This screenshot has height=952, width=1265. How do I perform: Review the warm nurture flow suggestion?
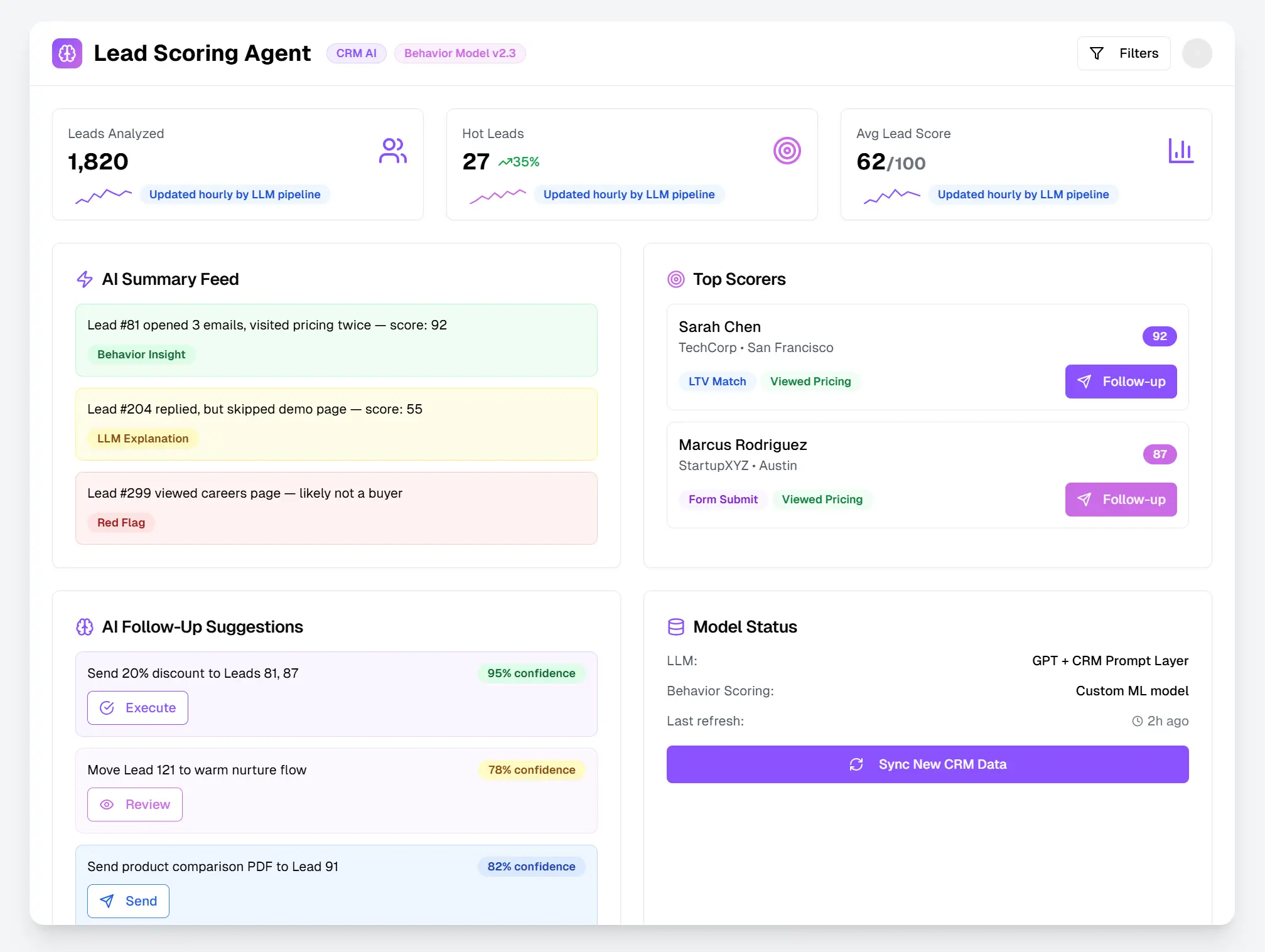[x=134, y=804]
